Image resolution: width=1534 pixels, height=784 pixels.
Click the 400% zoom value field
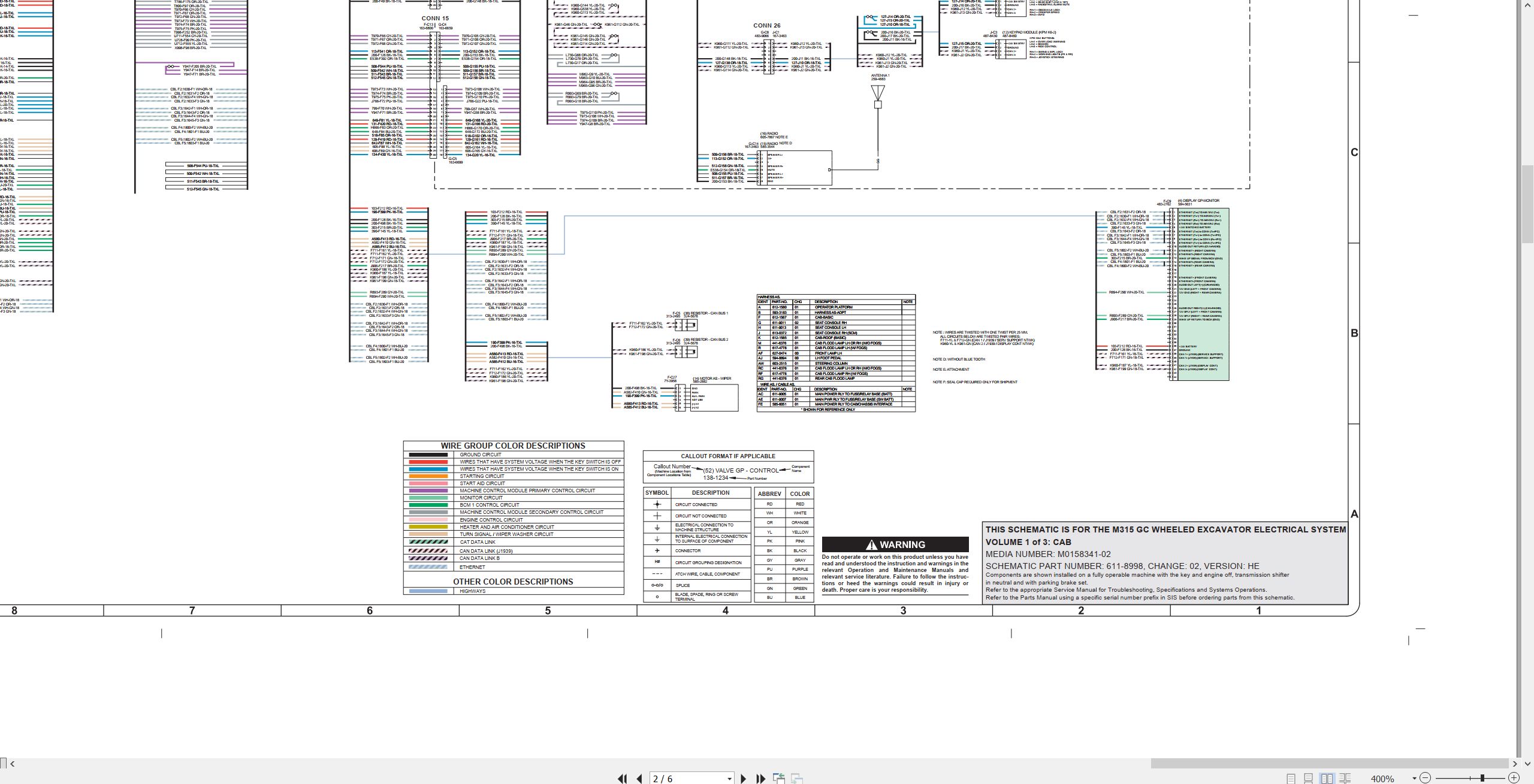[1383, 779]
